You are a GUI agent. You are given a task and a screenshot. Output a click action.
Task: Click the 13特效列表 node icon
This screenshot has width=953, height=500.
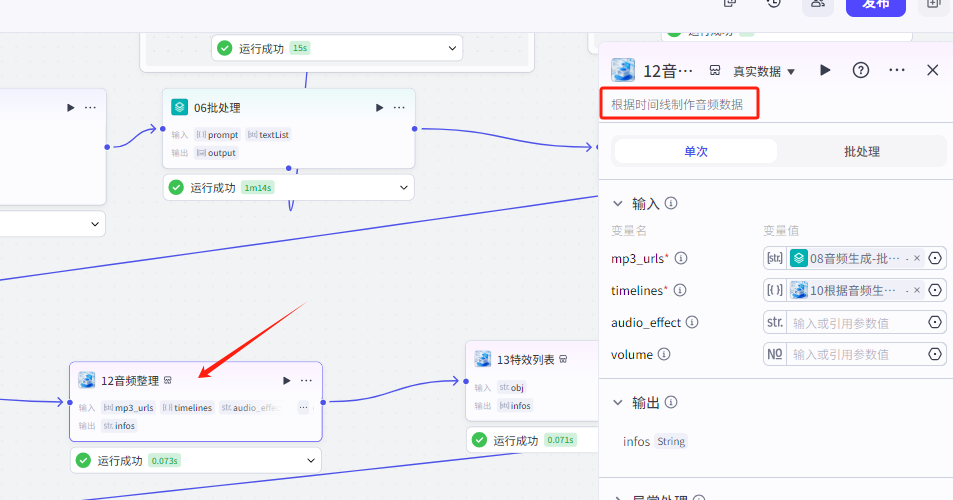[483, 359]
